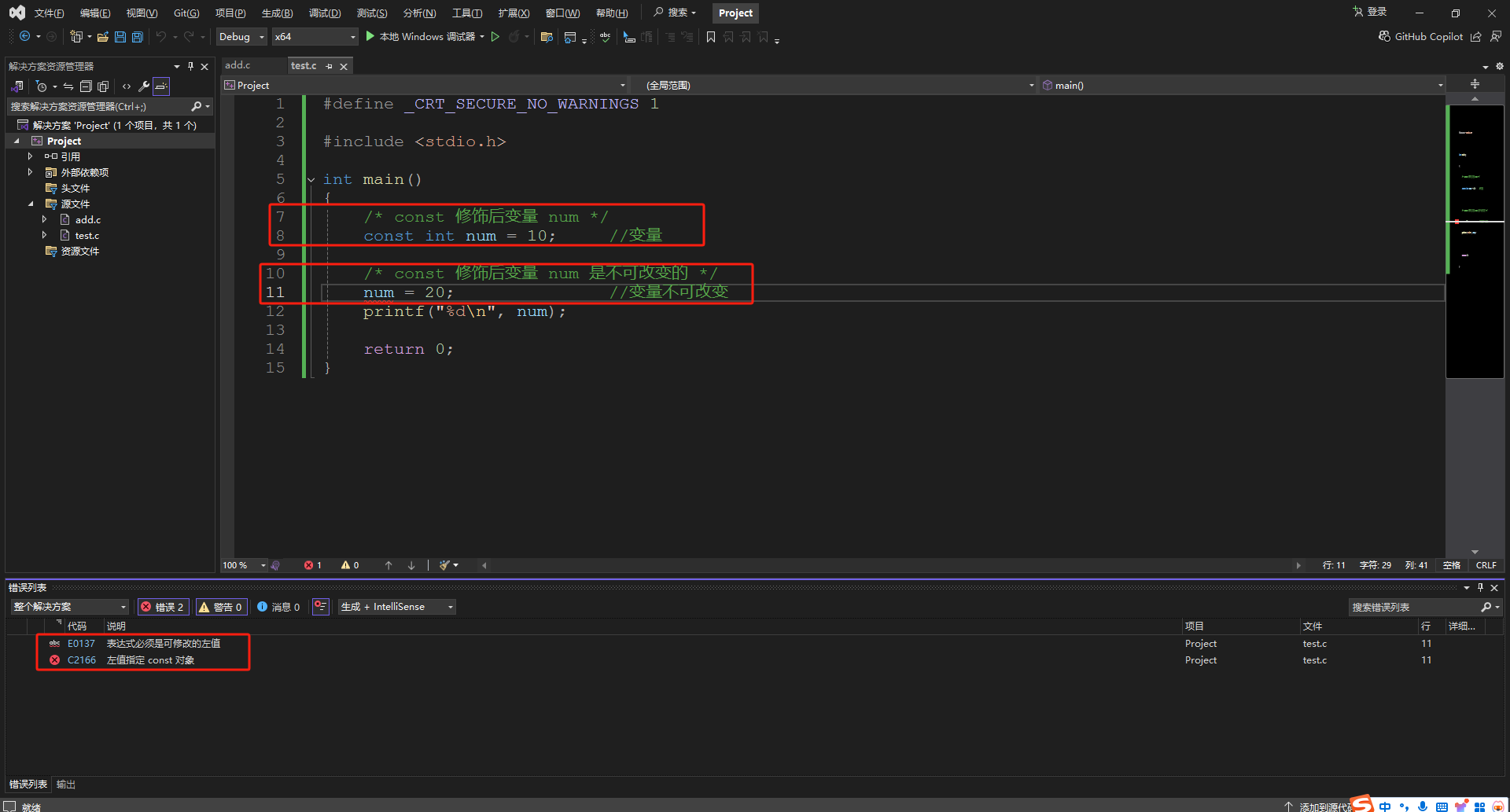1510x812 pixels.
Task: Expand the 引用 references node
Action: [30, 156]
